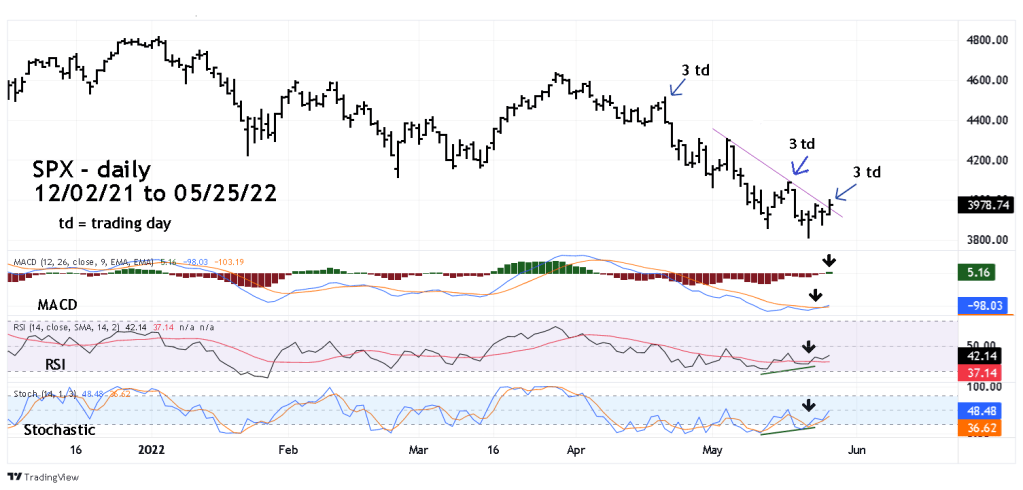The height and width of the screenshot is (490, 1023).
Task: Click the blue arrow at the late-April price peak
Action: [676, 88]
